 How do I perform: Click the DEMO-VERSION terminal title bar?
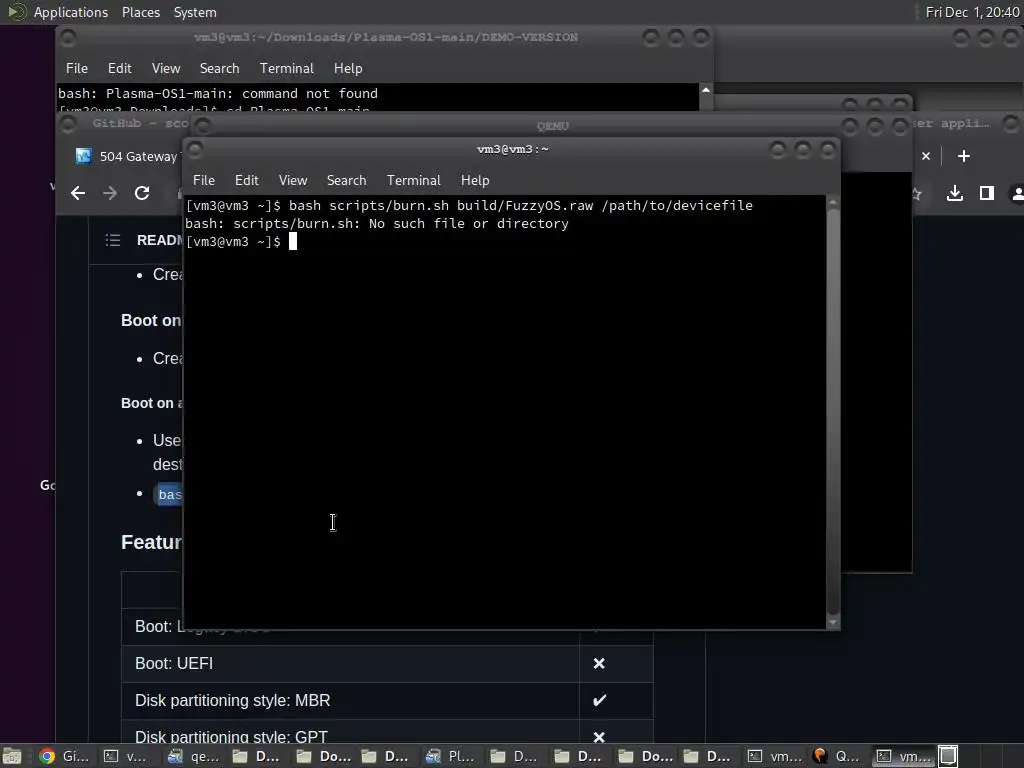click(385, 38)
